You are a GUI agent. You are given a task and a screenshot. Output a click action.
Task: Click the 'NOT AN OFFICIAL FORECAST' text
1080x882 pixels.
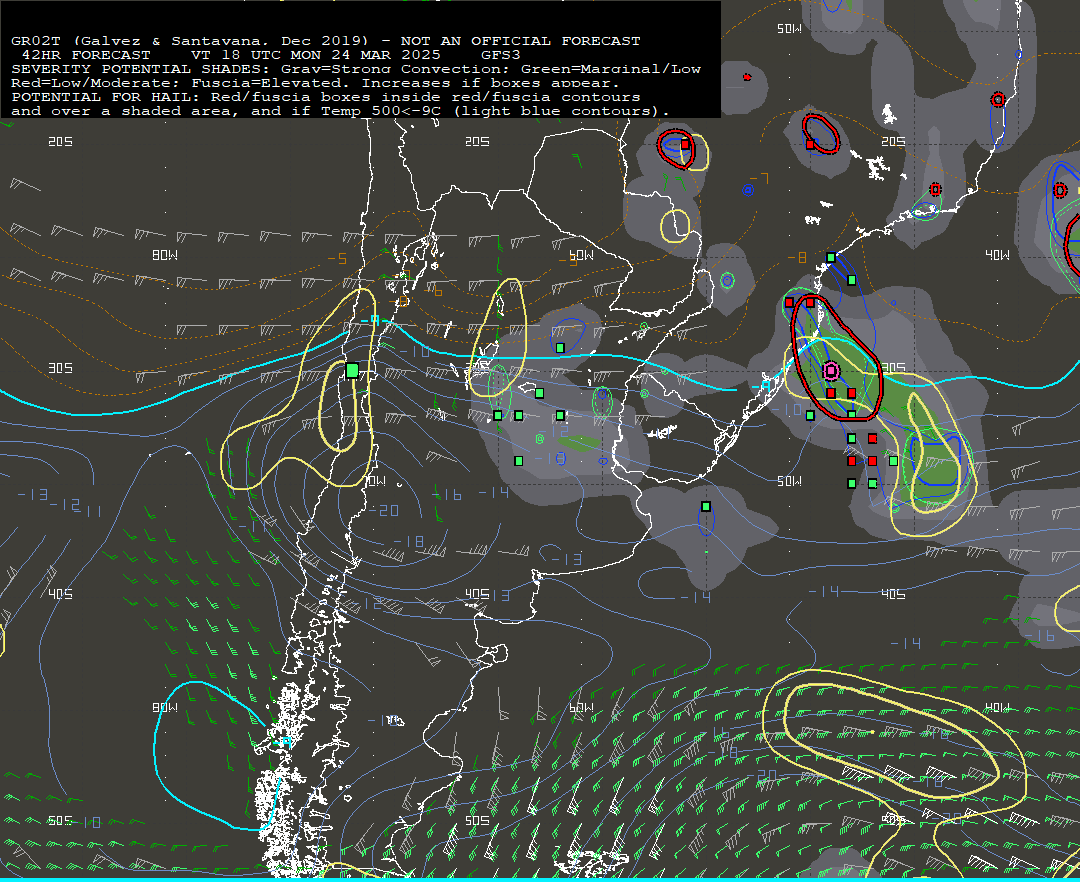pos(520,41)
